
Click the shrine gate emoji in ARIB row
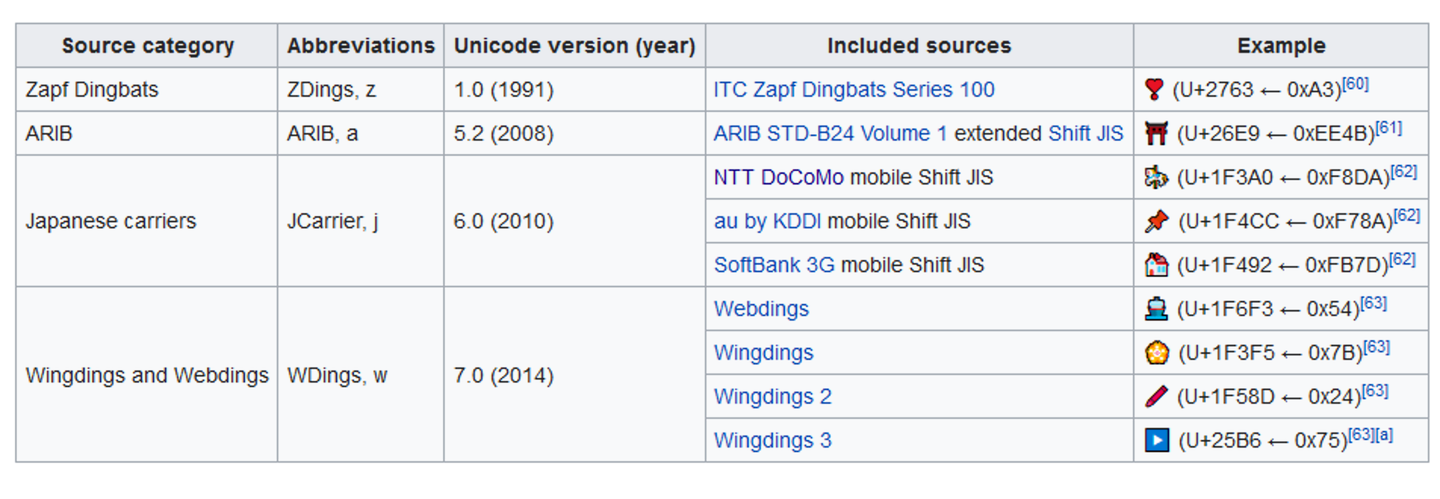pyautogui.click(x=1157, y=133)
